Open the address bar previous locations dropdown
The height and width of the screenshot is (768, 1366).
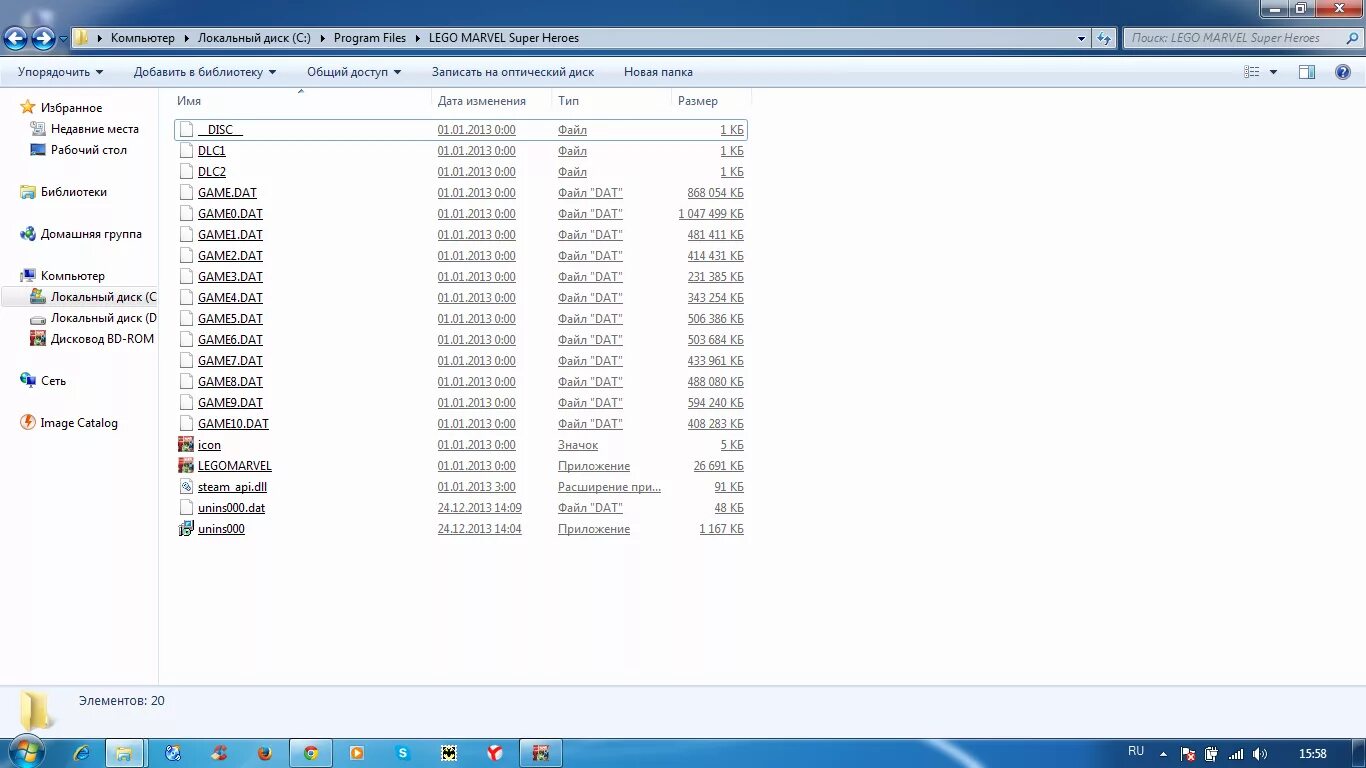tap(1082, 38)
